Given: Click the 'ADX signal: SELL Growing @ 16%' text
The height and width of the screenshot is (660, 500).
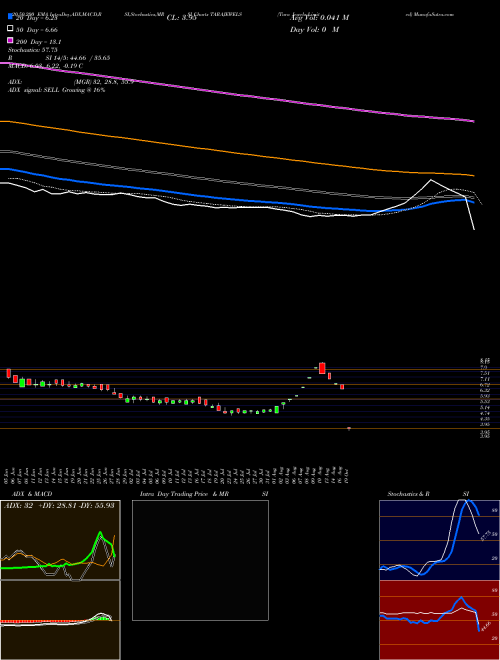Looking at the screenshot, I should click(56, 90).
